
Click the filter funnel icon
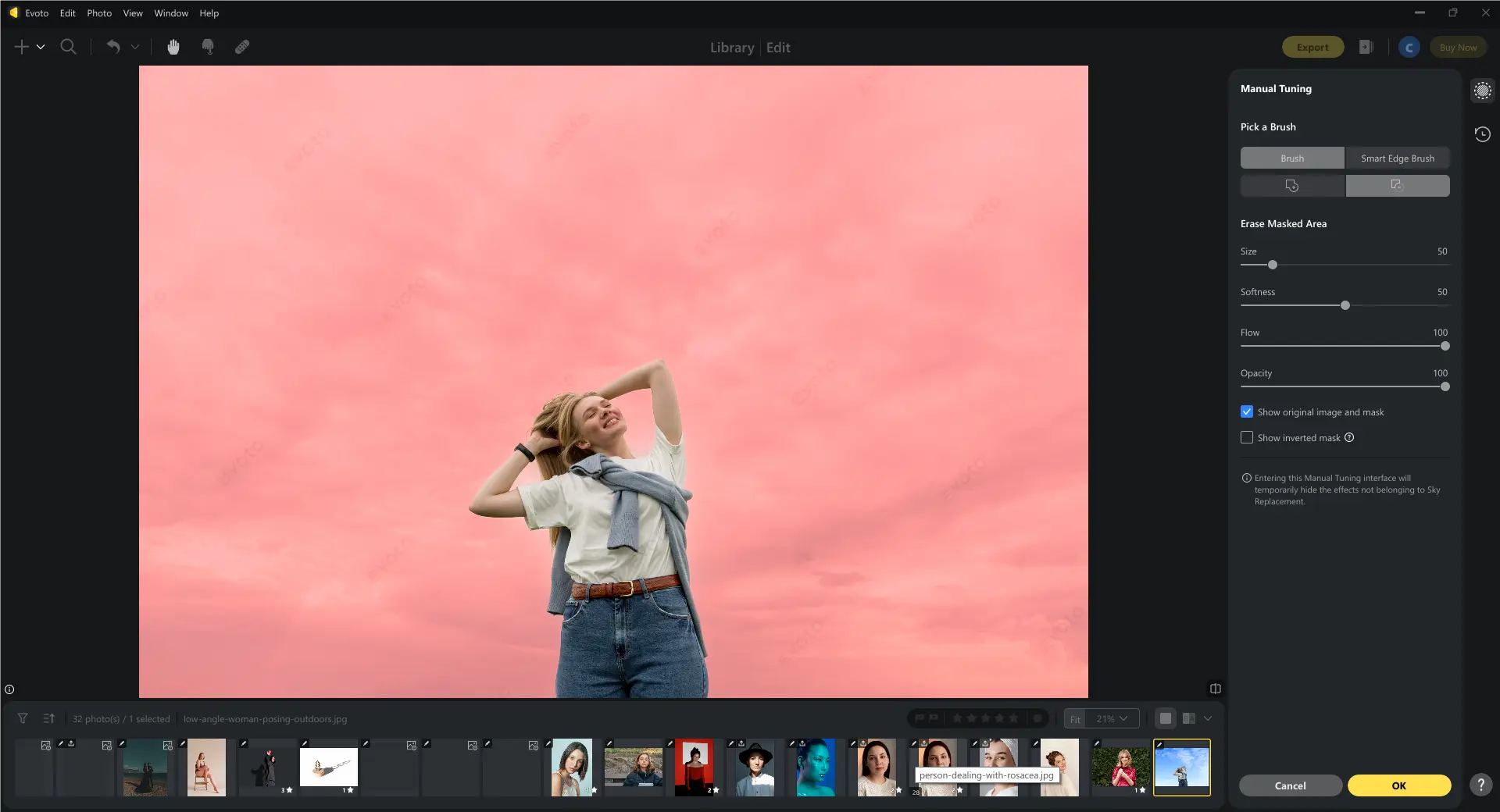[23, 718]
